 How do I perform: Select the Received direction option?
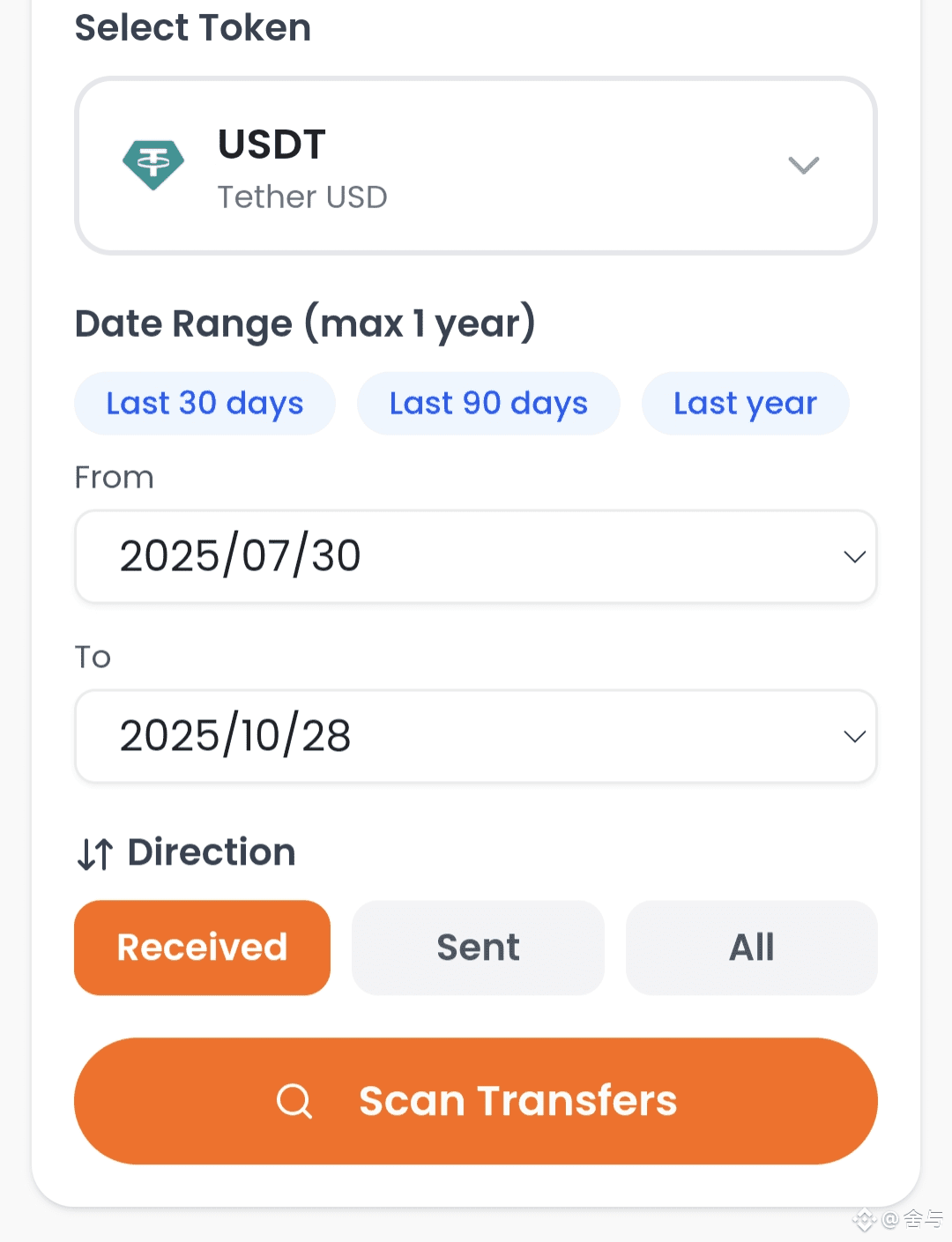tap(202, 948)
